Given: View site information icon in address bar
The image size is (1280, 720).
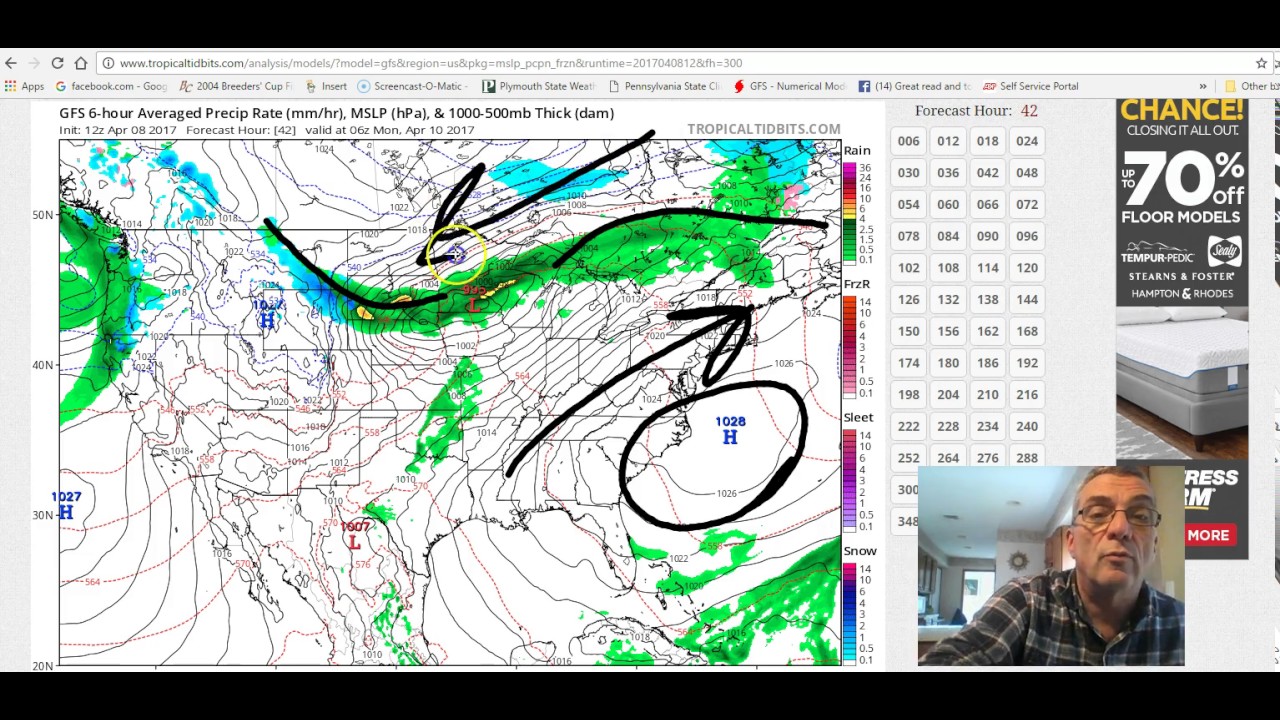Looking at the screenshot, I should [x=108, y=63].
